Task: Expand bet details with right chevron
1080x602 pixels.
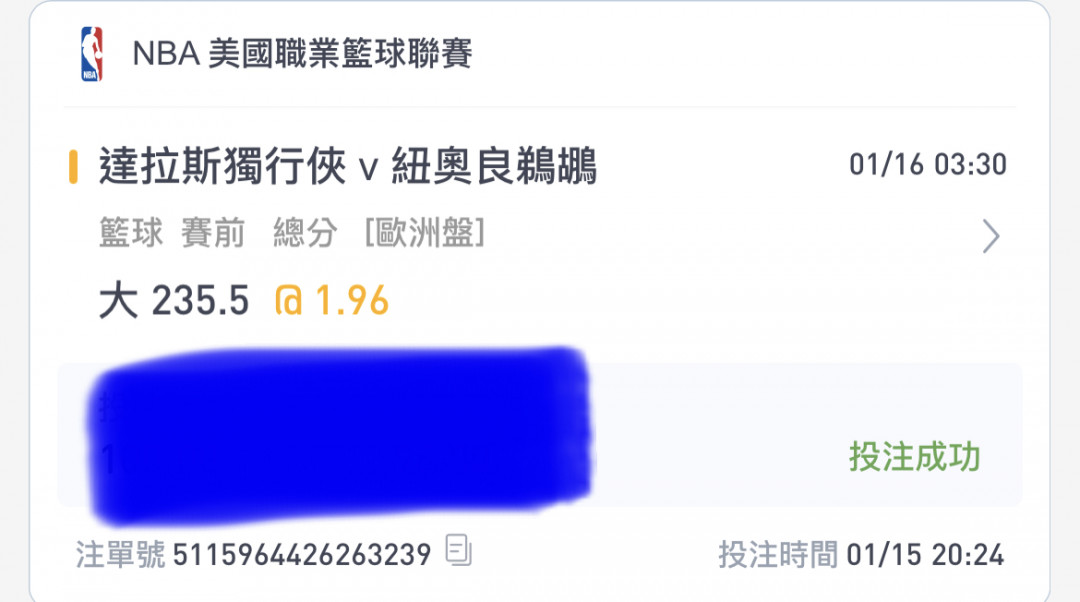Action: tap(990, 236)
